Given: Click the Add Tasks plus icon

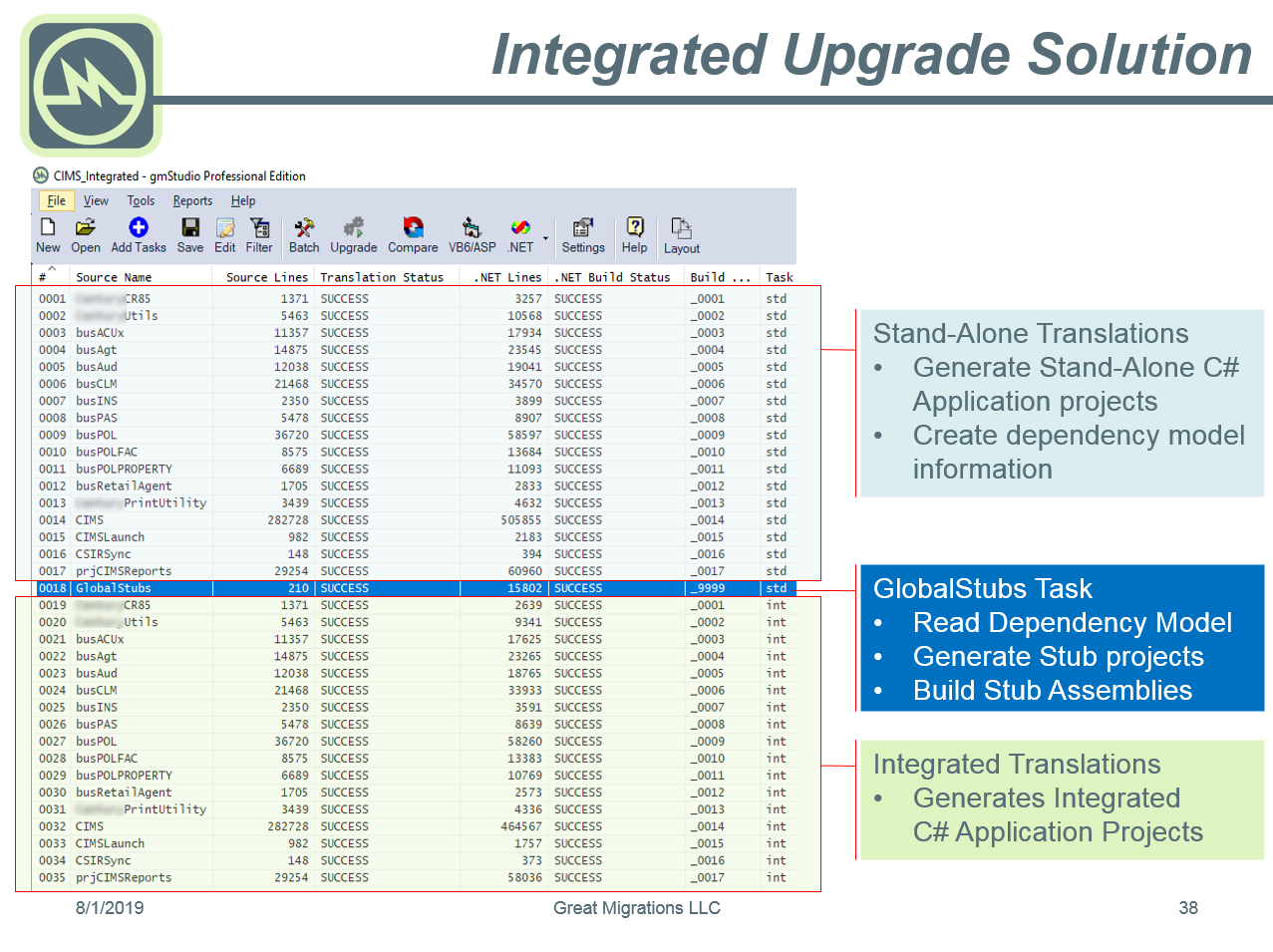Looking at the screenshot, I should pos(139,228).
